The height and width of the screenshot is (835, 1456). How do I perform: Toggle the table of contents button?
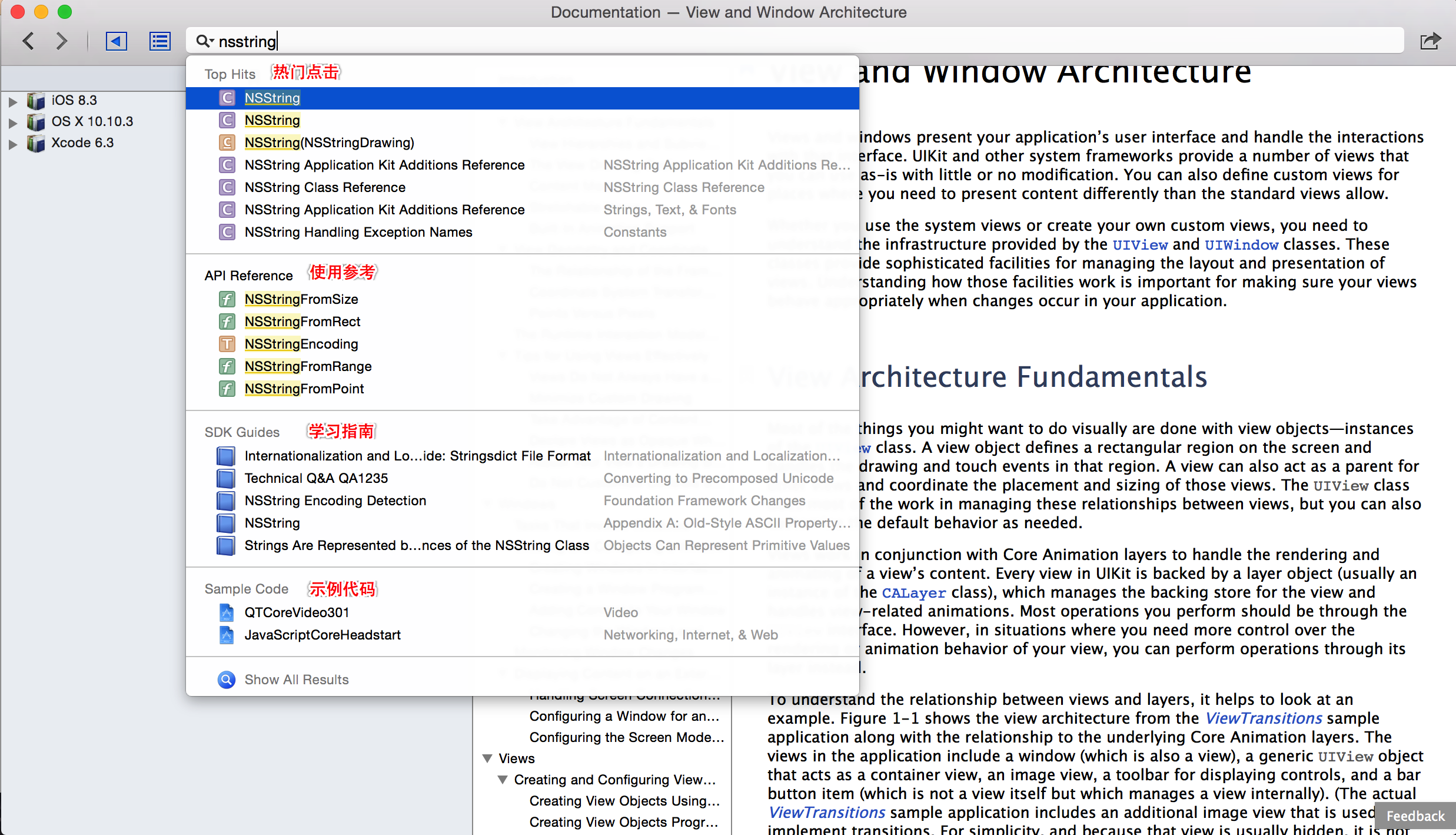[x=159, y=41]
